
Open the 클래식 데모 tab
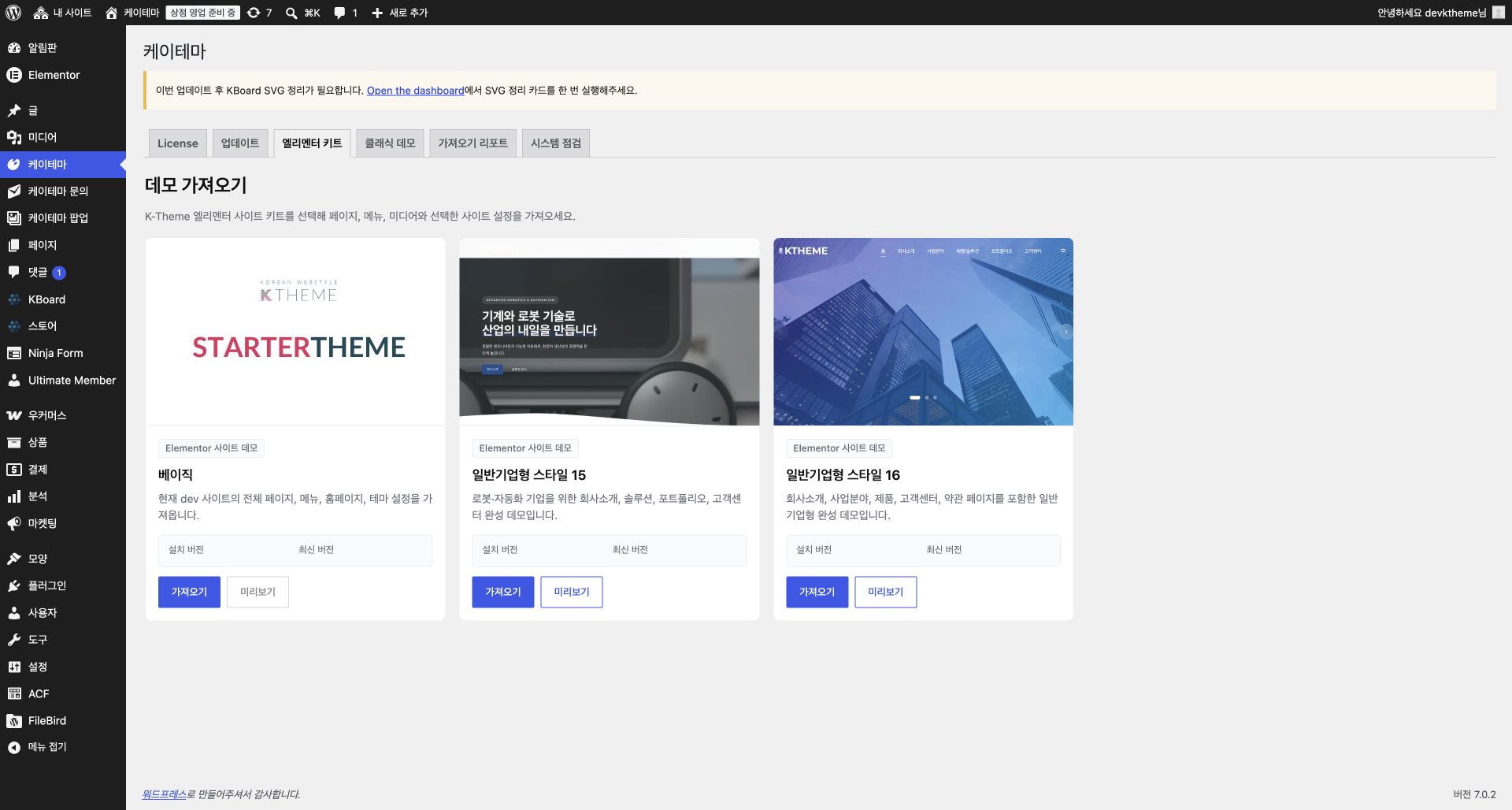[x=390, y=143]
